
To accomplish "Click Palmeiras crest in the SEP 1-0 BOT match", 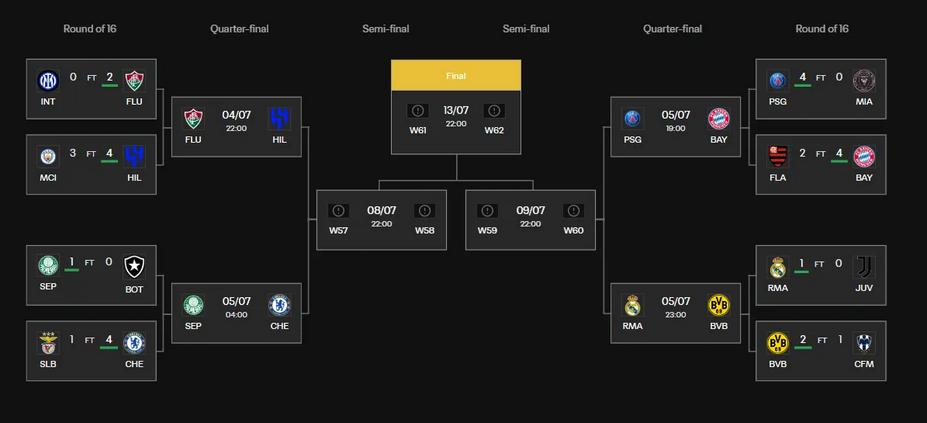I will point(48,267).
